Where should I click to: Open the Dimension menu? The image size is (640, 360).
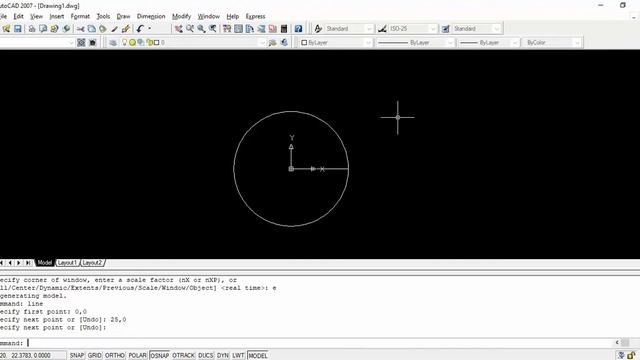[151, 16]
